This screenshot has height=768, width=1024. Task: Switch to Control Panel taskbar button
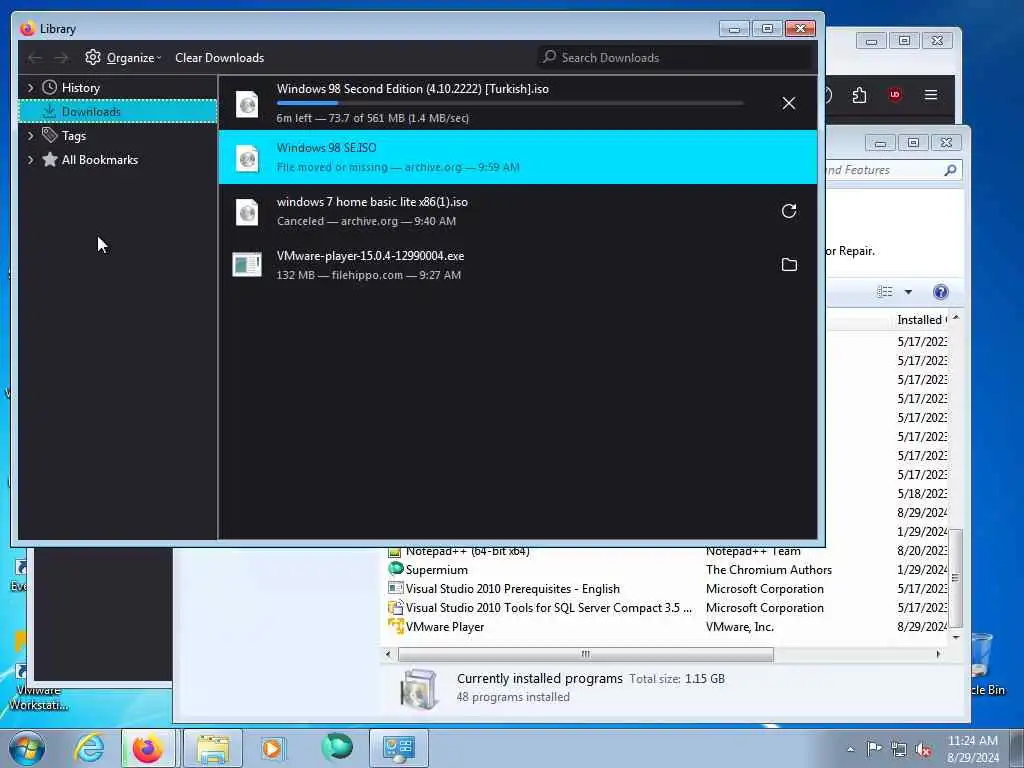399,748
